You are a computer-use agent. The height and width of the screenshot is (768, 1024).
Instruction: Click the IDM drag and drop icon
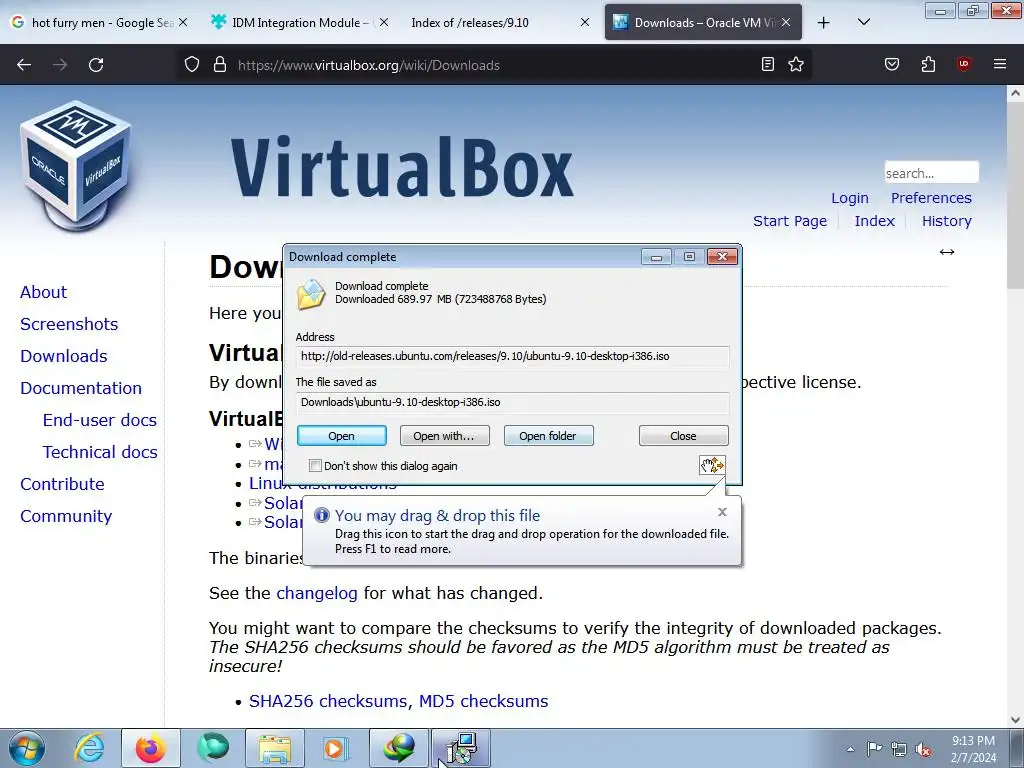tap(712, 465)
